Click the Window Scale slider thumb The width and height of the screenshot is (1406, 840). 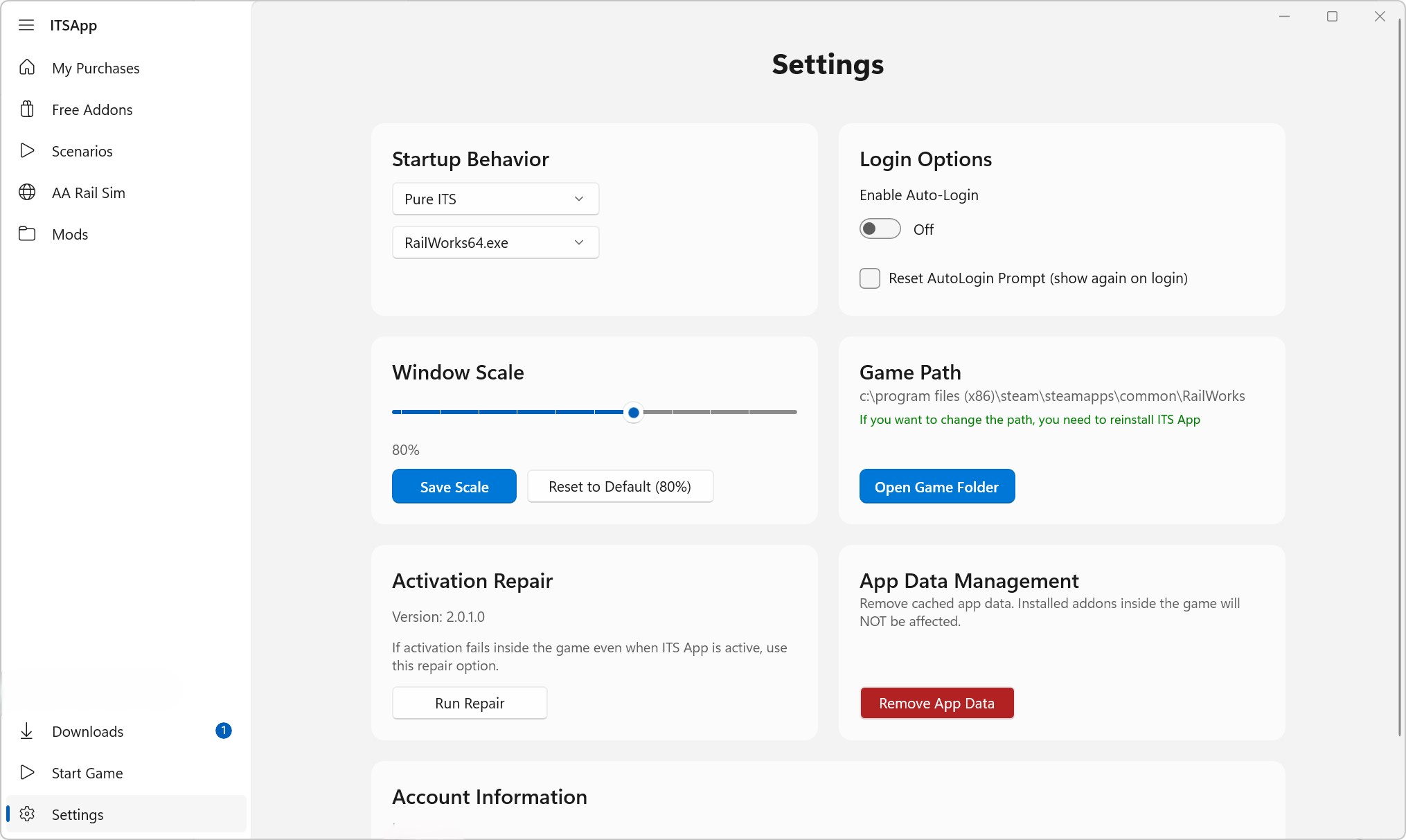[x=633, y=412]
